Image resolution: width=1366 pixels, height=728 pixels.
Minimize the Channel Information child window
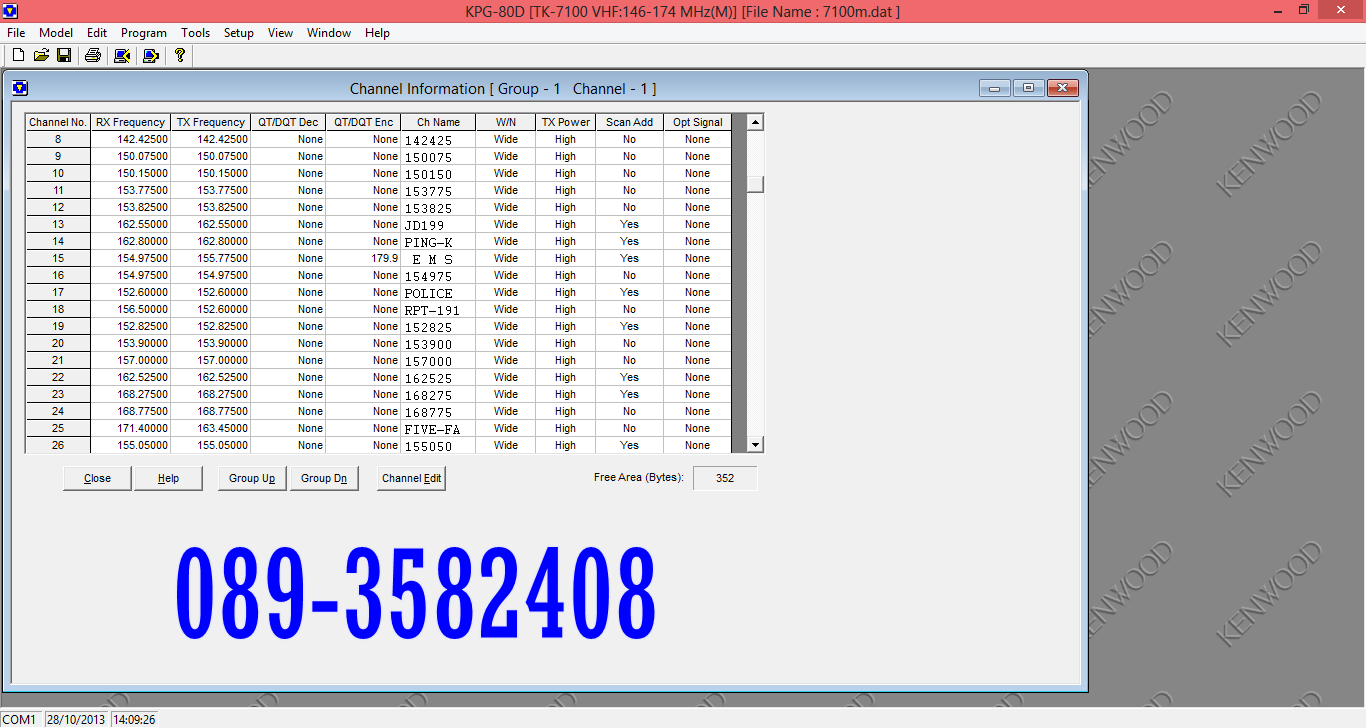click(993, 88)
